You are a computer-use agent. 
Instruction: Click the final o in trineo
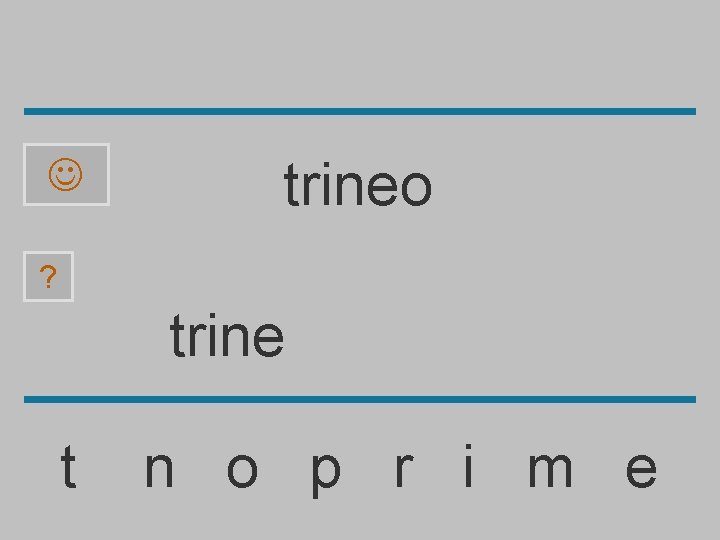coord(416,188)
